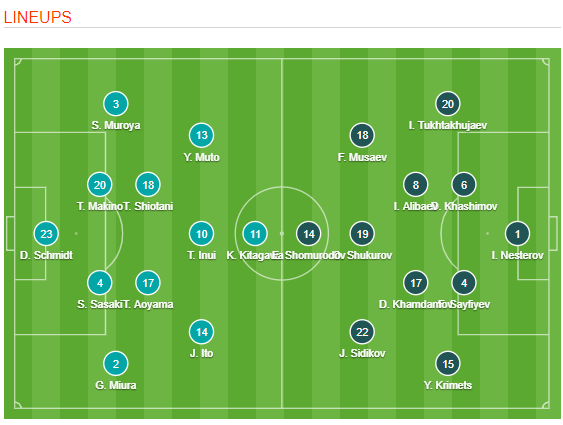Select T. Makino's number 20 circle
Screen dimensions: 563x425
pyautogui.click(x=99, y=185)
